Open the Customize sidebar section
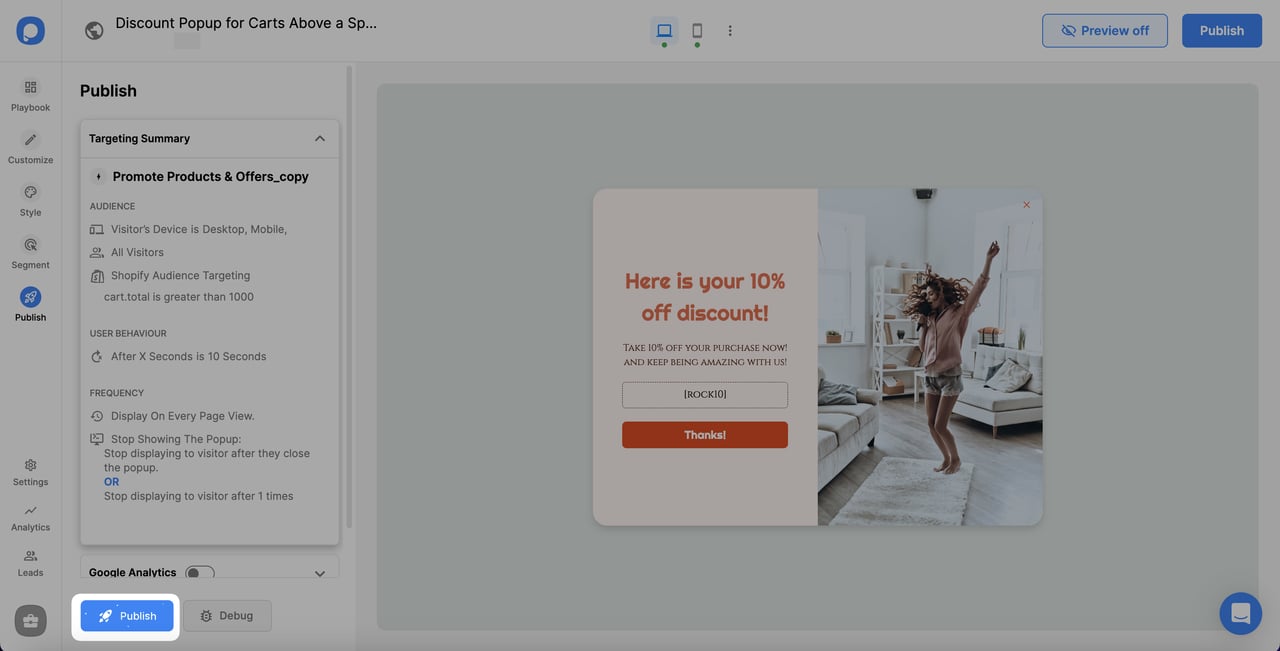 tap(30, 147)
